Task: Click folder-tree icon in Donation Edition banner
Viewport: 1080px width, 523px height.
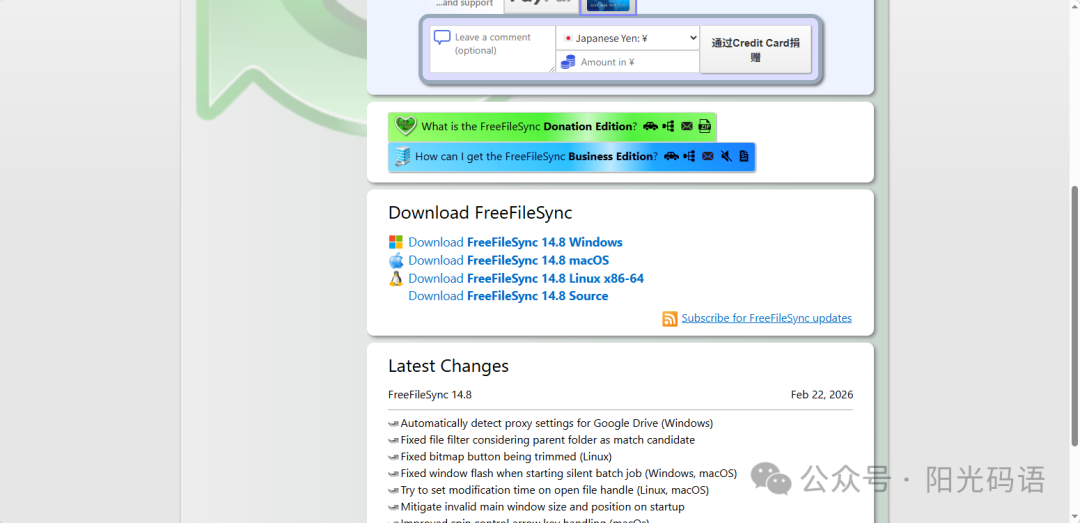Action: pos(669,126)
